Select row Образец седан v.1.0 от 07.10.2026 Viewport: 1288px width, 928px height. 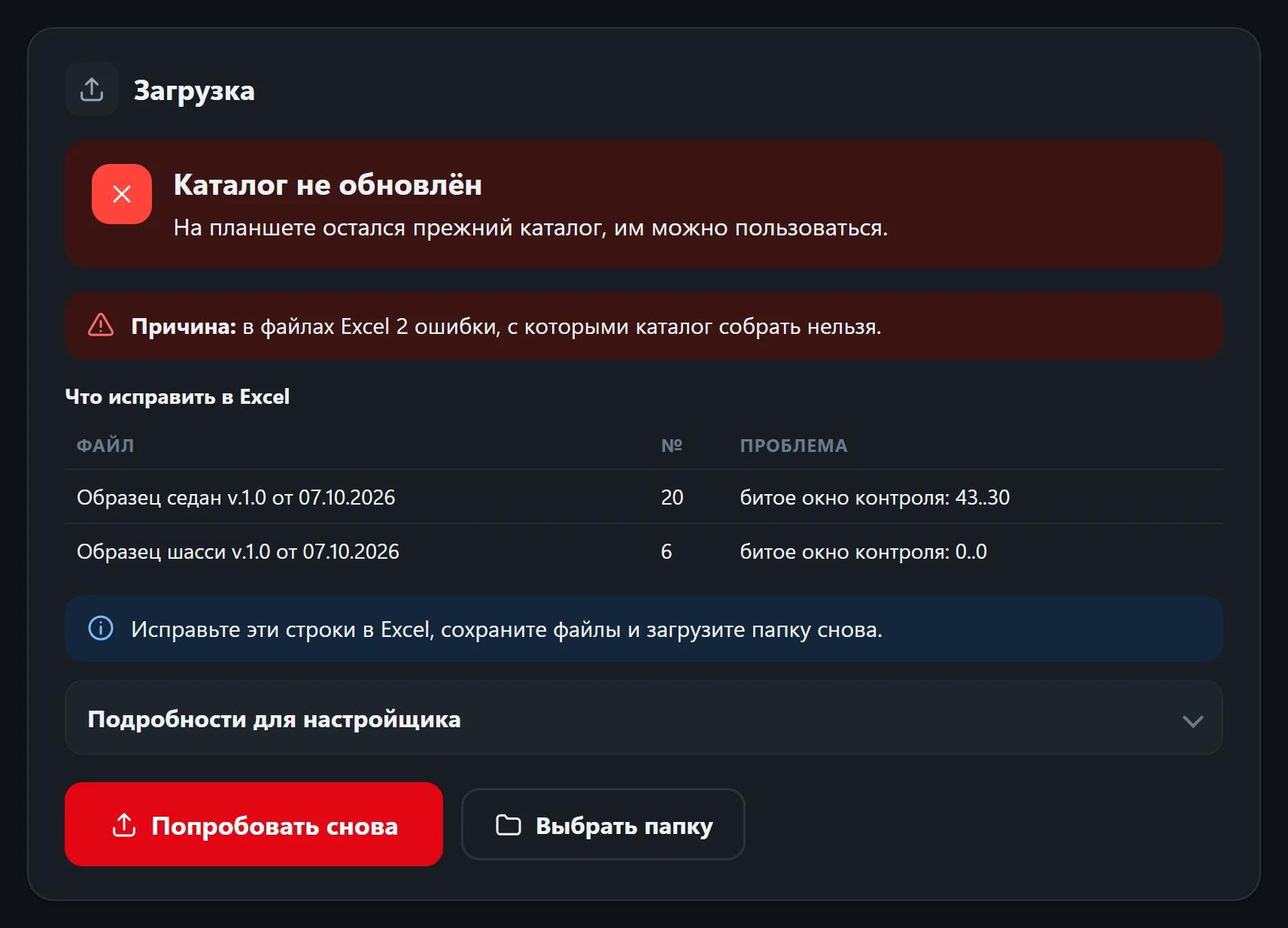(x=643, y=497)
